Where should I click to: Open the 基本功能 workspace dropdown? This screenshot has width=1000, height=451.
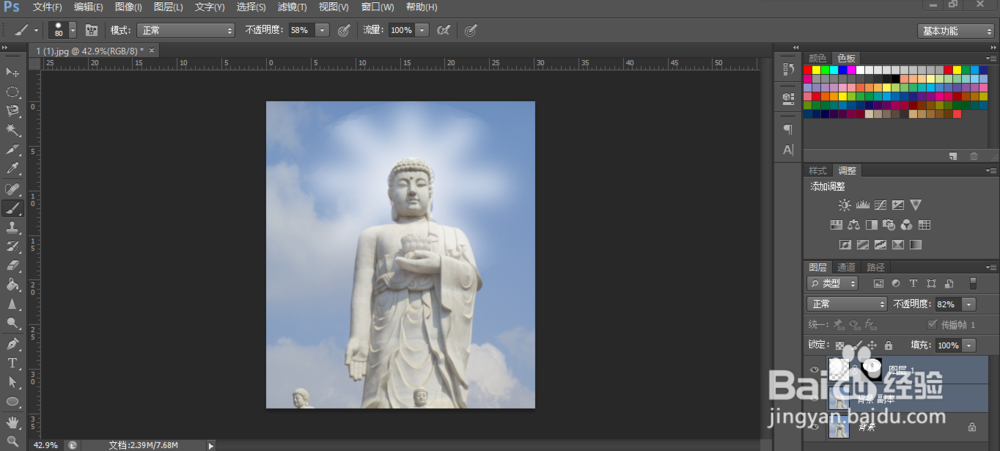[x=956, y=31]
